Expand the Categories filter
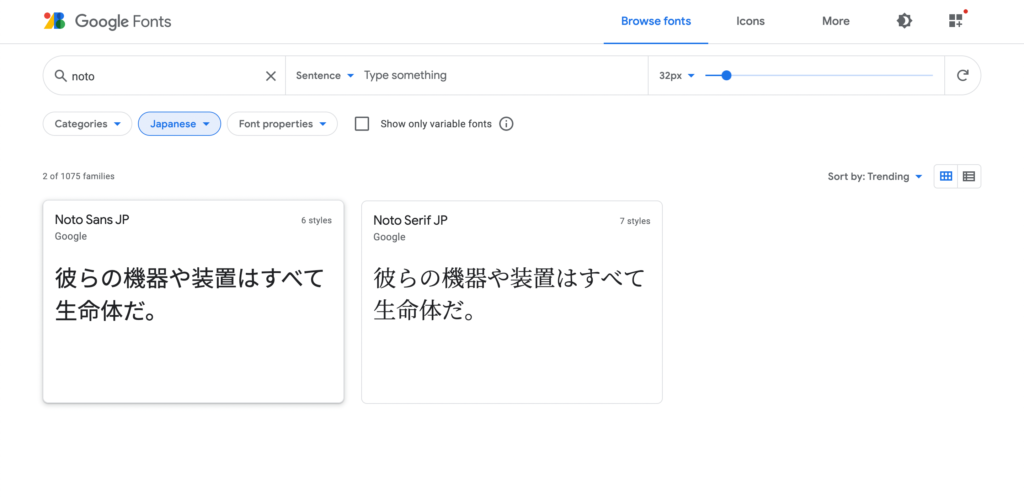This screenshot has height=497, width=1024. point(88,124)
